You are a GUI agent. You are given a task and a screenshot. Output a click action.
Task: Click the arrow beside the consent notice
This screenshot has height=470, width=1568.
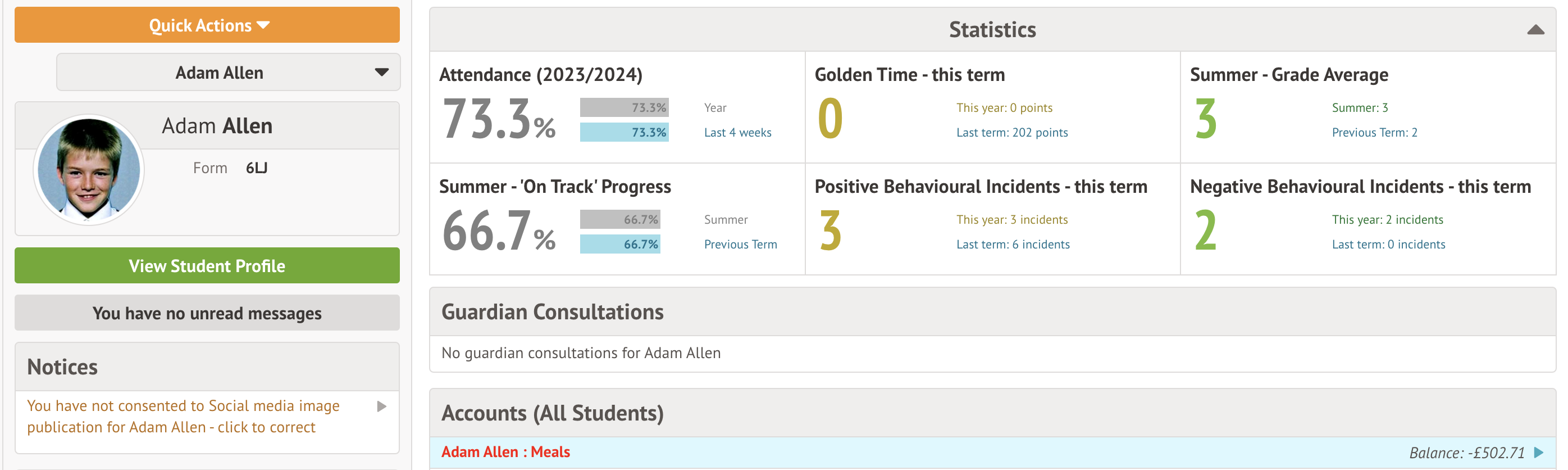click(382, 406)
